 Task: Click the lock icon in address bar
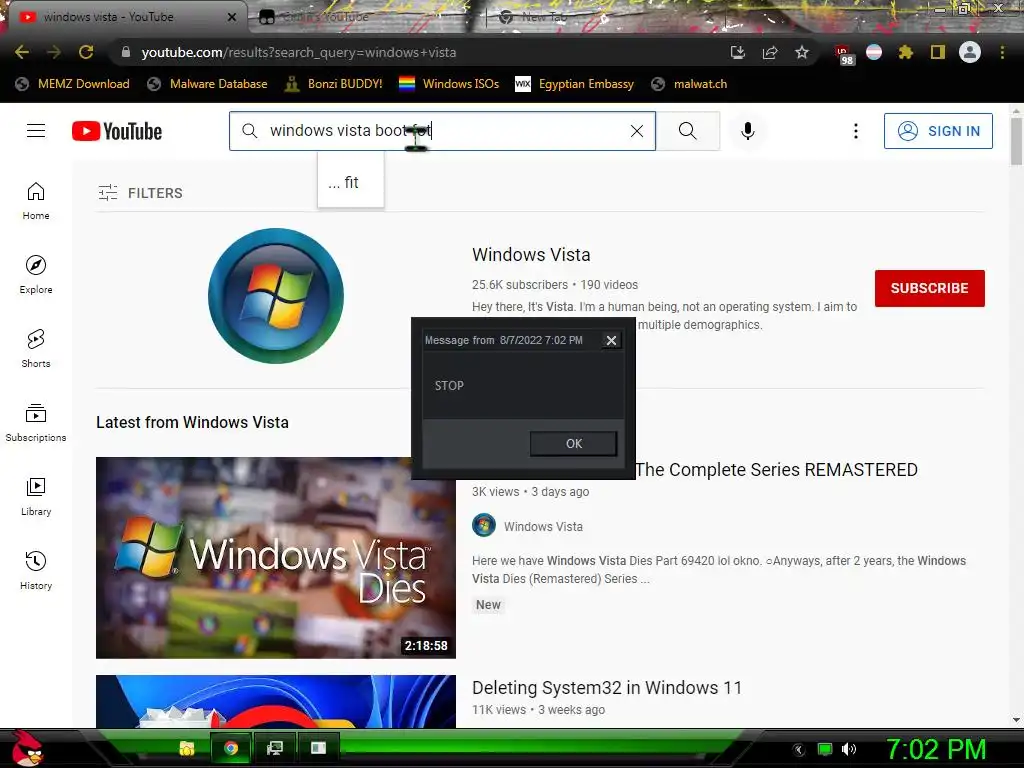(126, 52)
